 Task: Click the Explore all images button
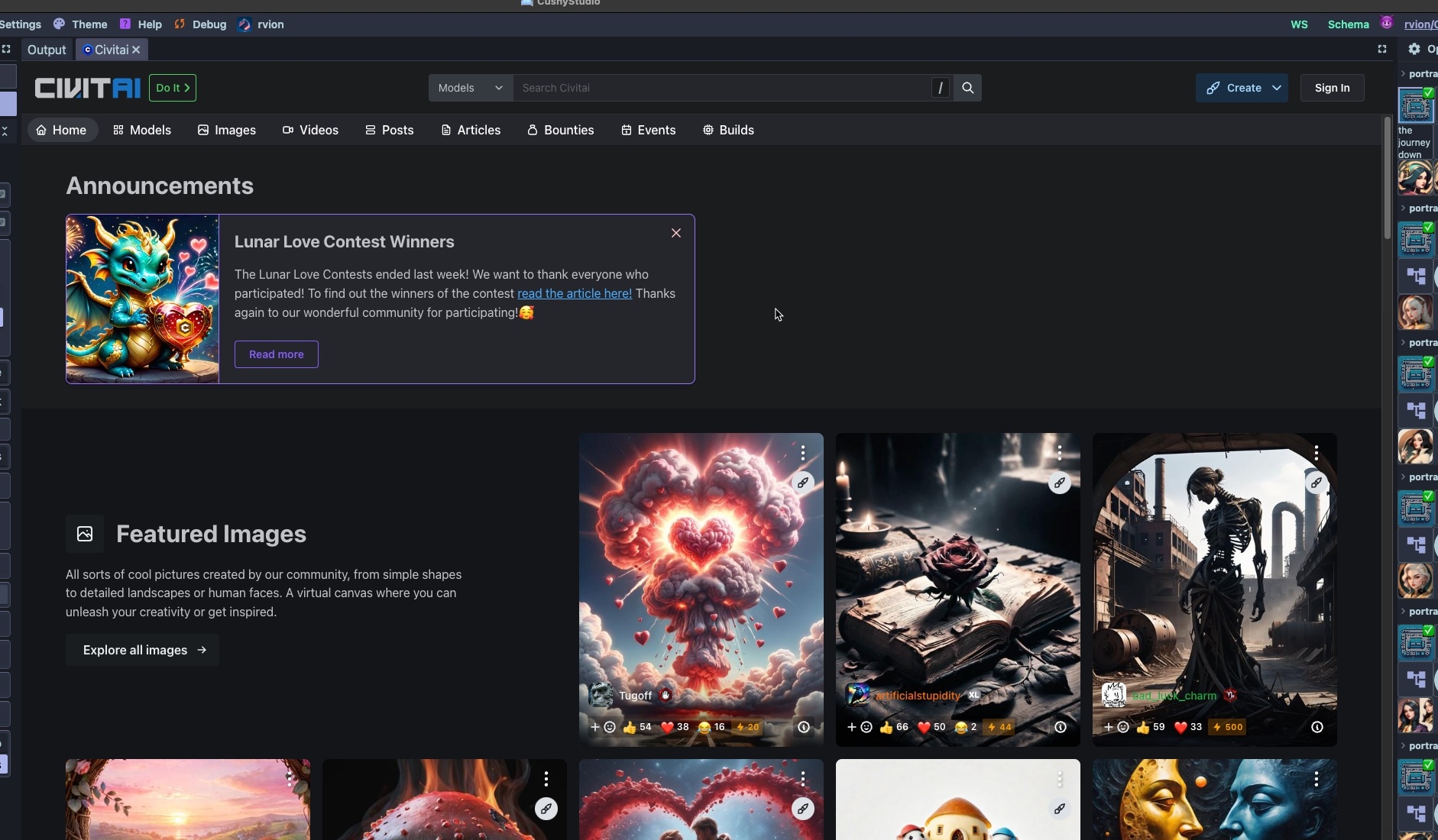[143, 650]
